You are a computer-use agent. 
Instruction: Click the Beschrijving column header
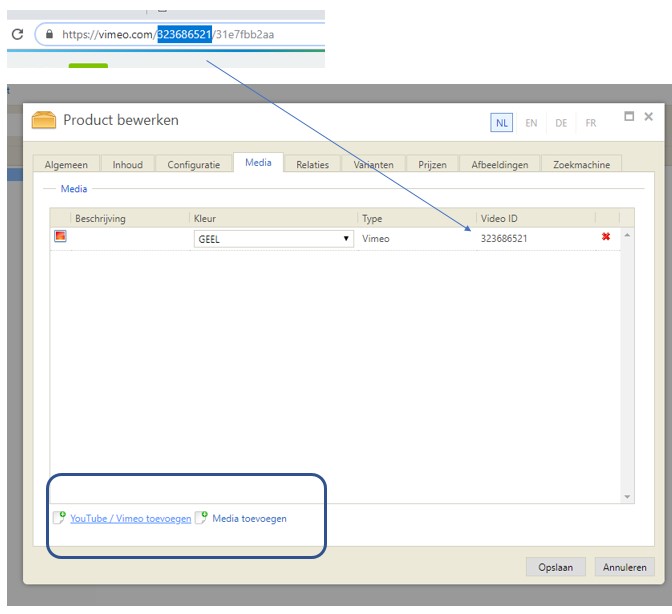[130, 219]
